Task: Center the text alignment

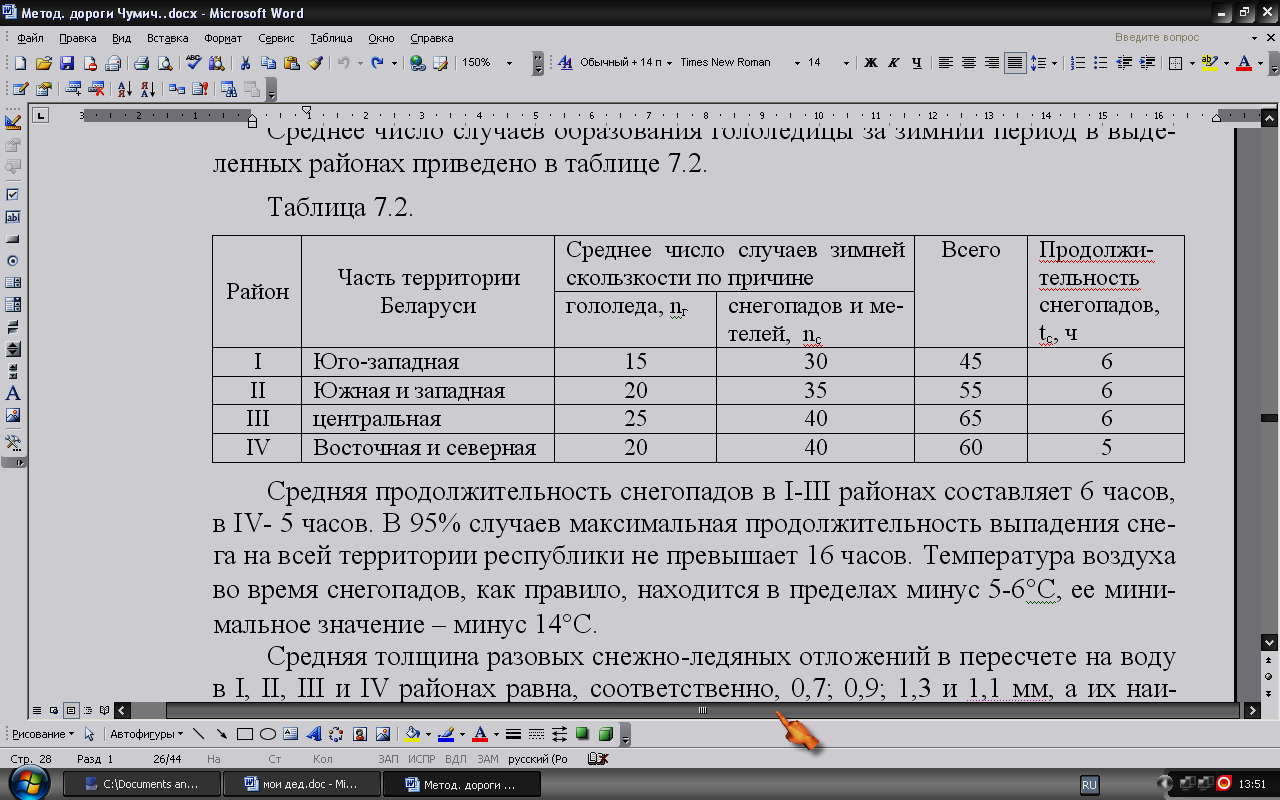Action: click(968, 63)
